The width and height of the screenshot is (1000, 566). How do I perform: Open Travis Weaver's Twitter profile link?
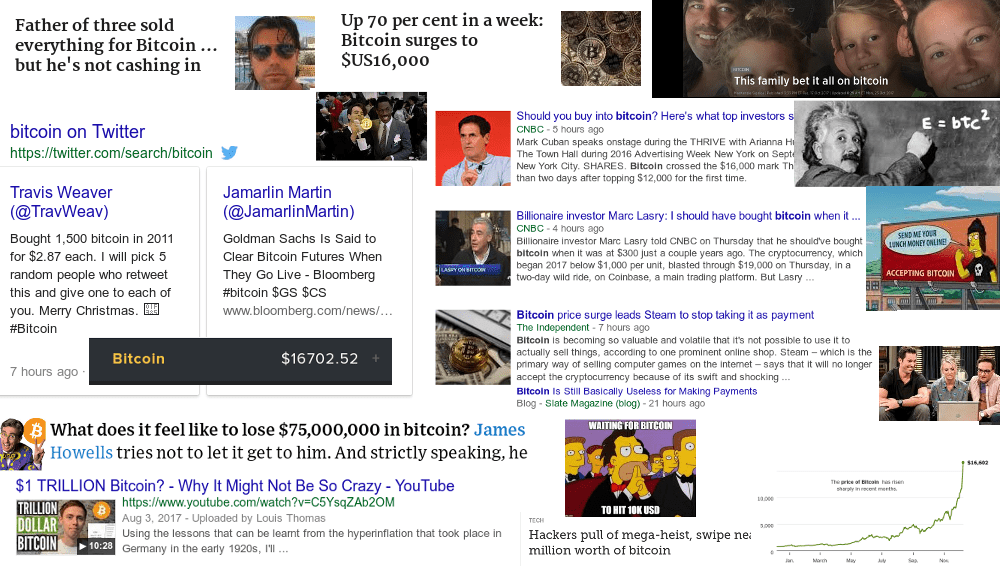[61, 202]
